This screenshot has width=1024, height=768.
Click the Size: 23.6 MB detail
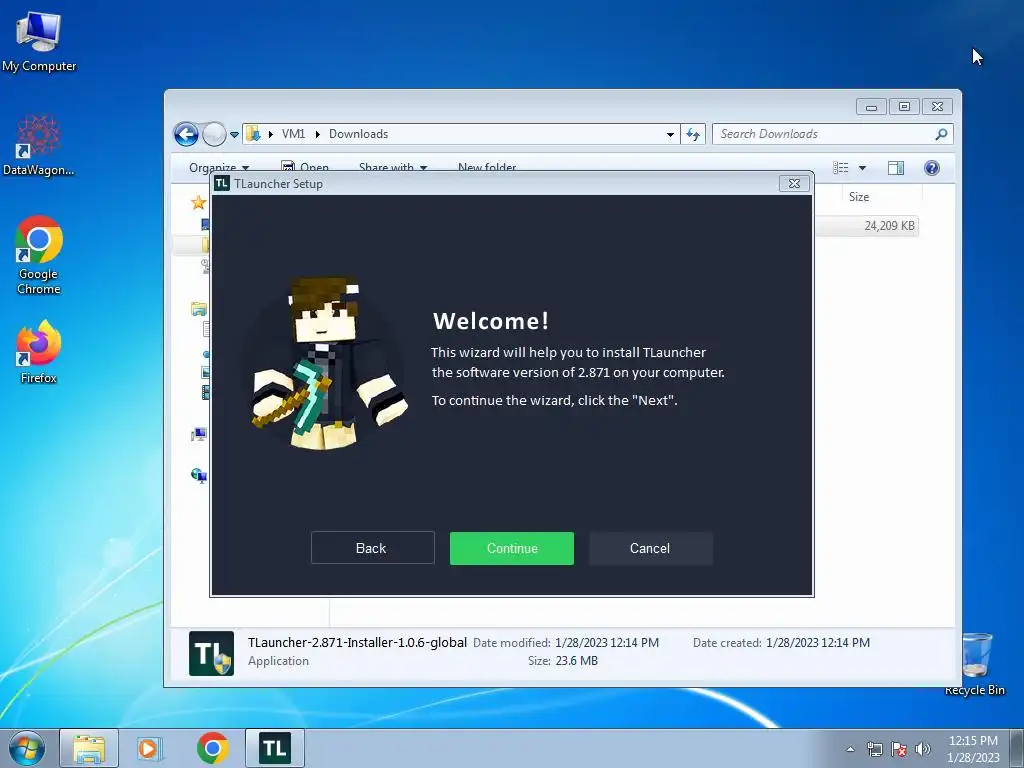pos(563,661)
